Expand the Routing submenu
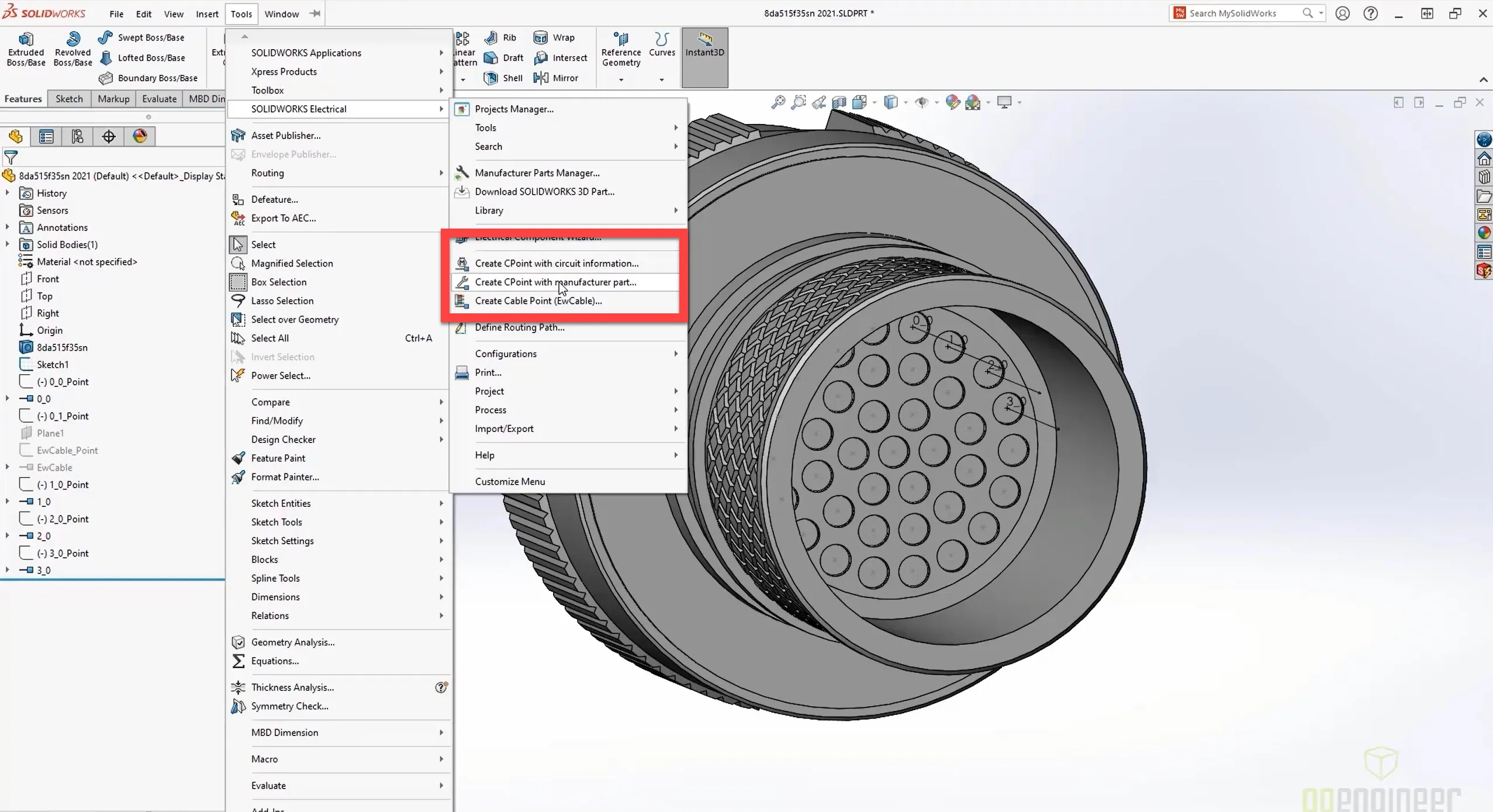Image resolution: width=1493 pixels, height=812 pixels. (x=267, y=173)
